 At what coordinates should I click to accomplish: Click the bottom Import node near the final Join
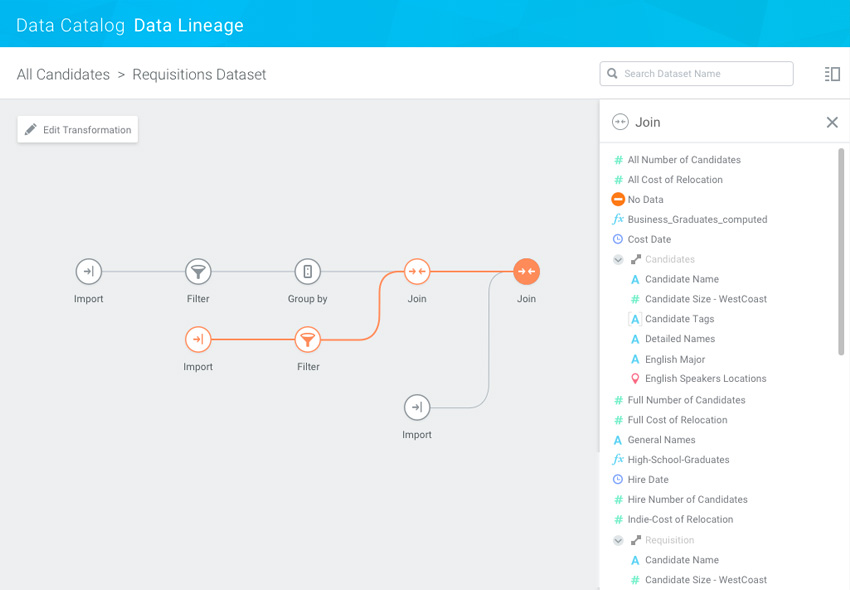[417, 407]
